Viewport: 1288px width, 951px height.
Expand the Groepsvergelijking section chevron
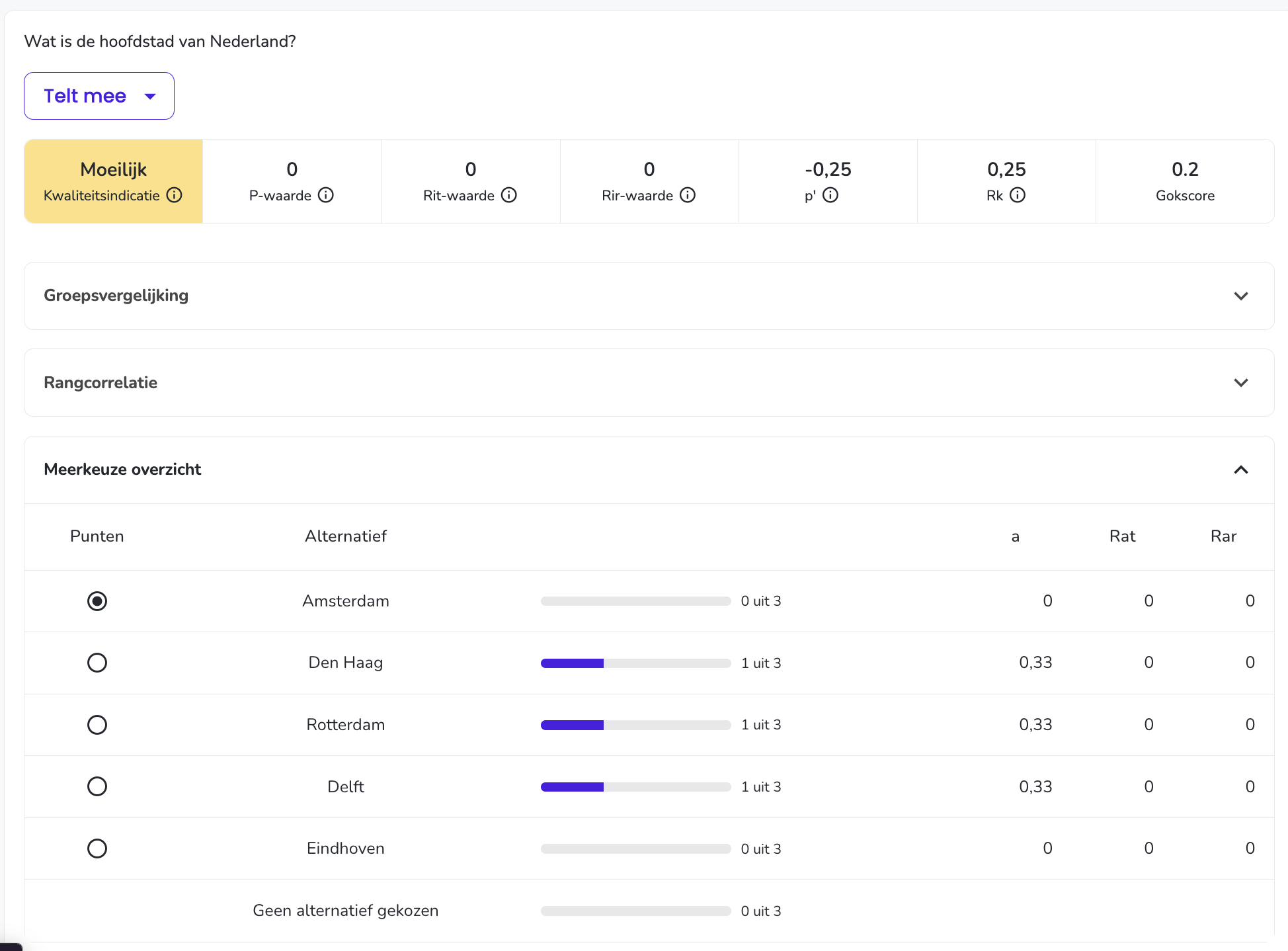click(1241, 296)
